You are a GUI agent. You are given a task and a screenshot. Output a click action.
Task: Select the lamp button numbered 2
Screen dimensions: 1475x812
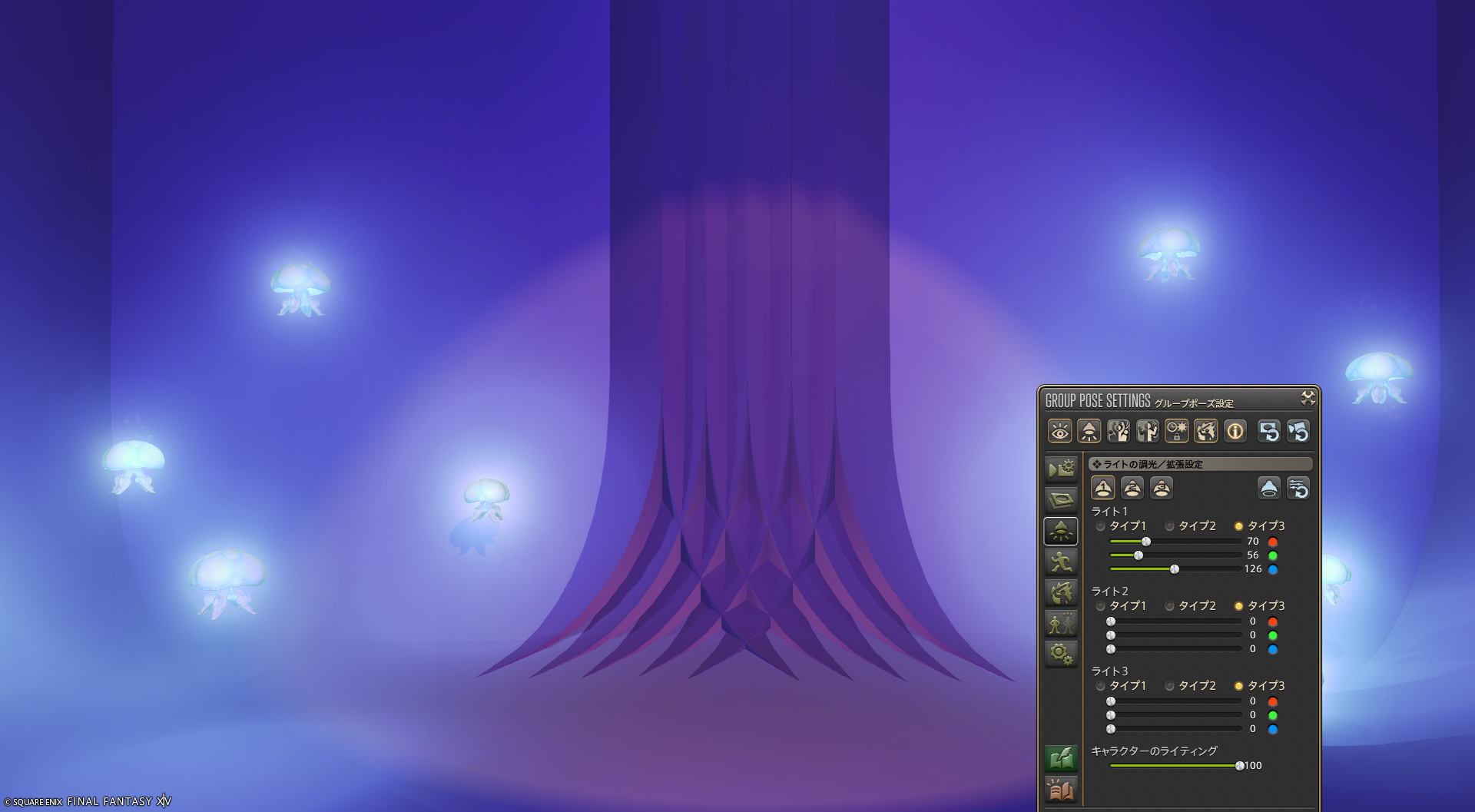coord(1132,488)
